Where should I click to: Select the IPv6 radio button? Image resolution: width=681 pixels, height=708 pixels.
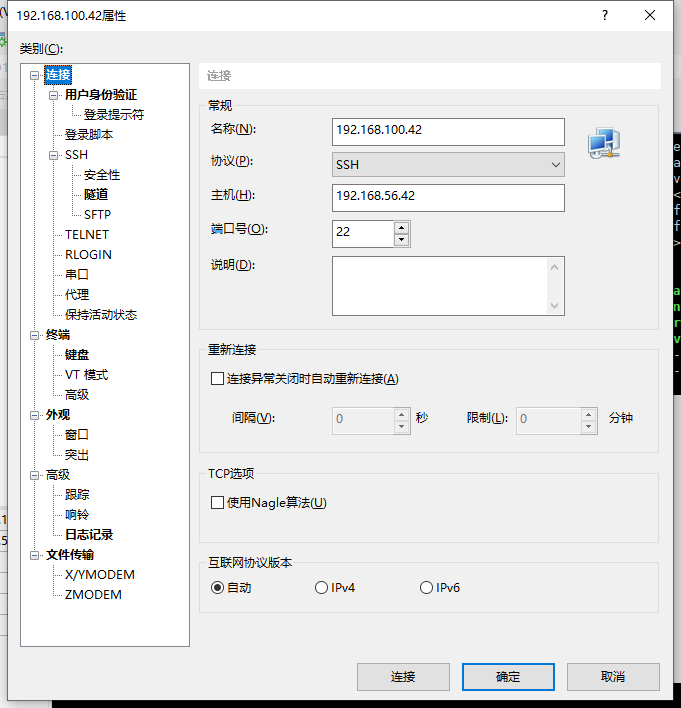pyautogui.click(x=427, y=588)
